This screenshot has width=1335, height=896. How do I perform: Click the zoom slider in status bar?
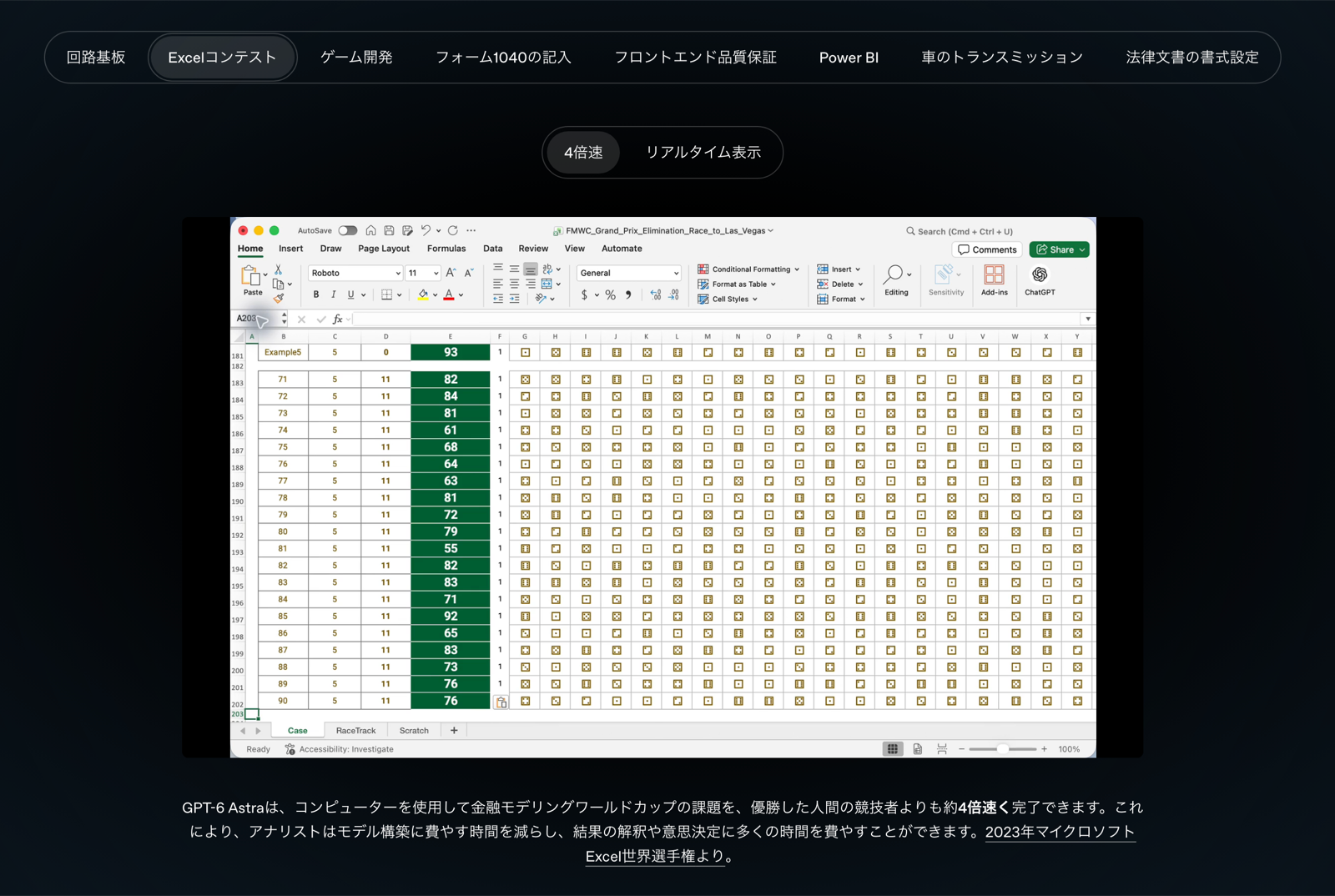pos(1002,749)
